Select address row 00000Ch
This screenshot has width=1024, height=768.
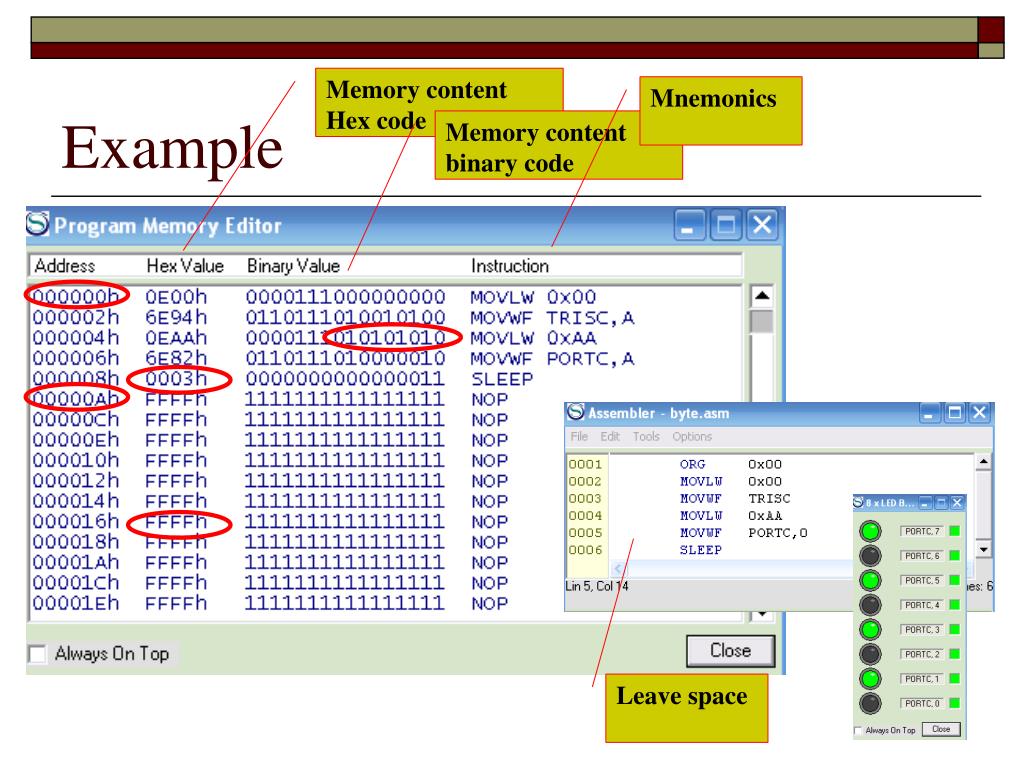point(76,419)
